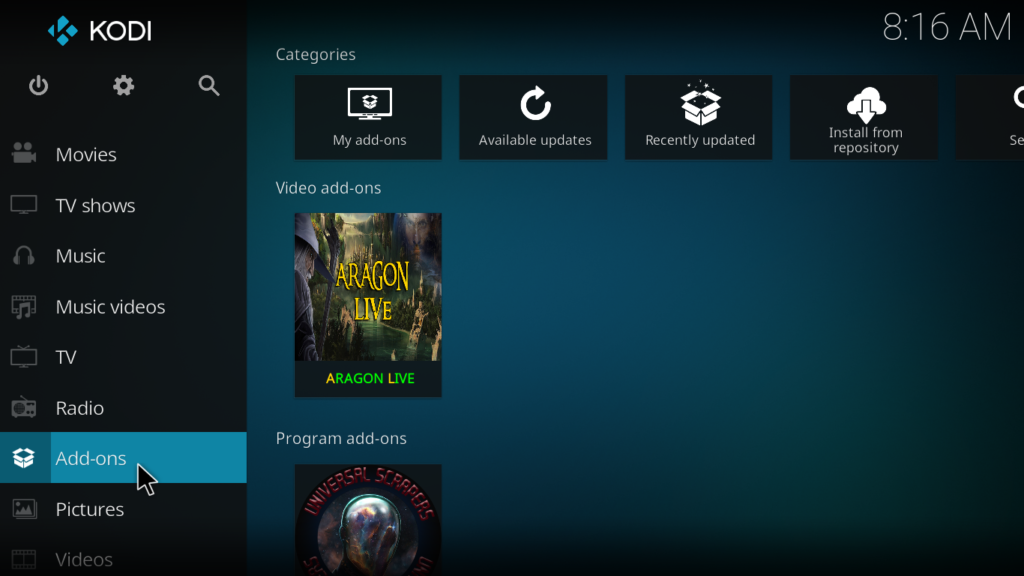Click the My add-ons monitor icon
This screenshot has width=1024, height=576.
(370, 104)
